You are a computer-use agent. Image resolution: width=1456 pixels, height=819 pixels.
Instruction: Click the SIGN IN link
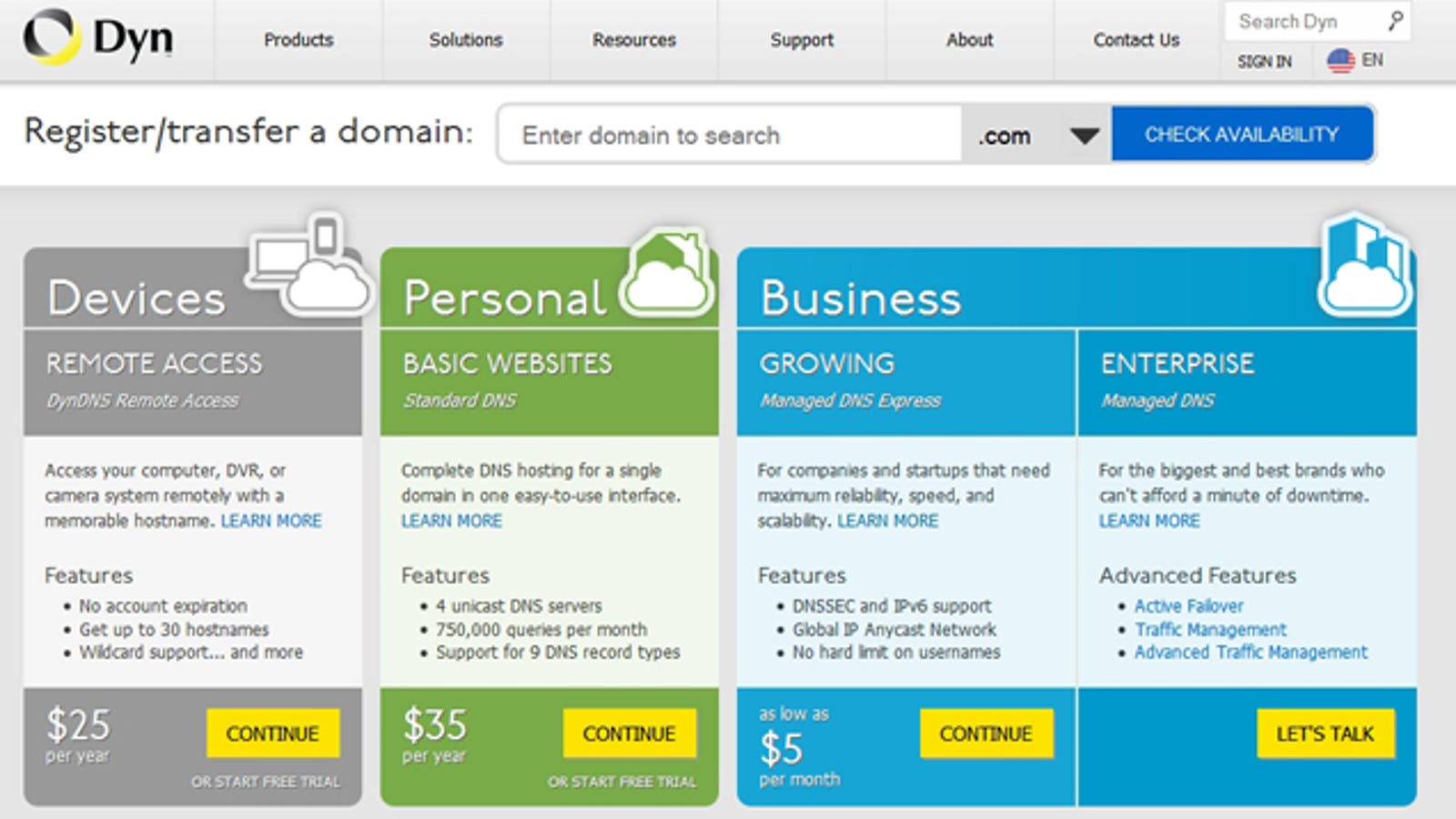pyautogui.click(x=1265, y=62)
